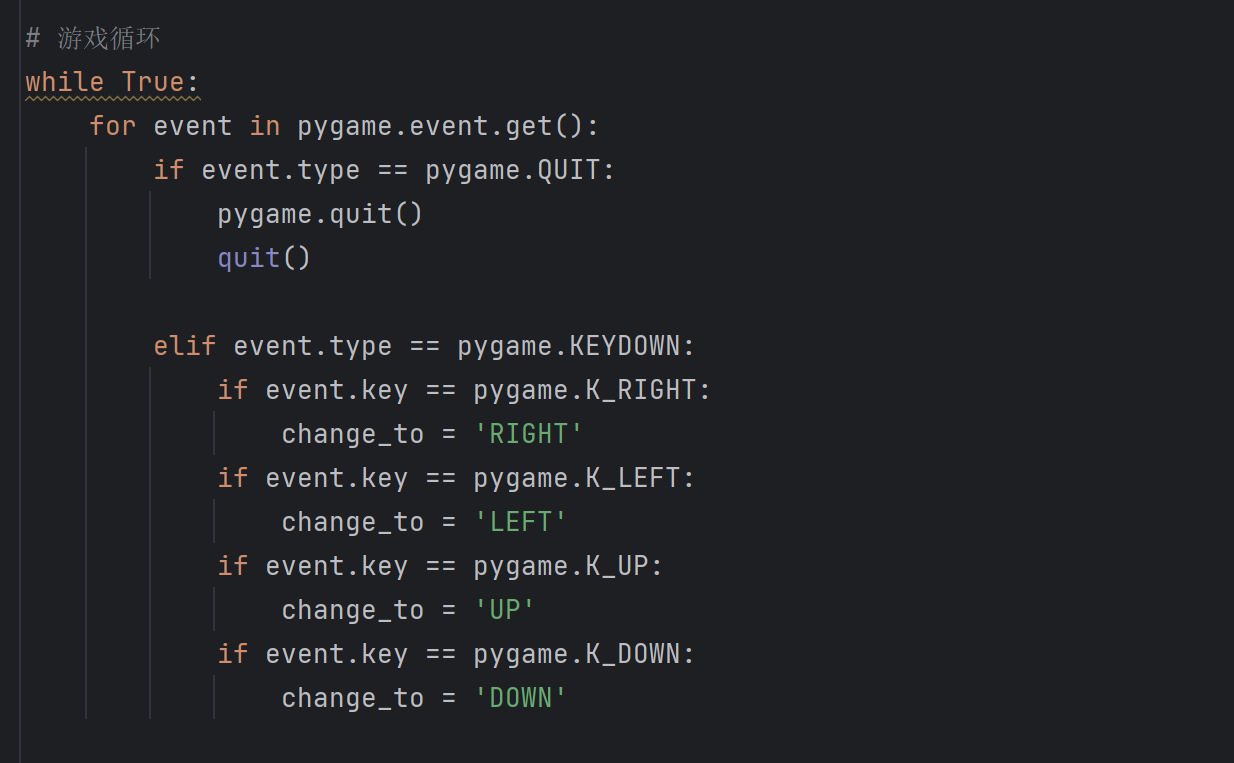Click pygame.QUIT in the if condition
Screen dimensions: 1234x763
point(513,171)
